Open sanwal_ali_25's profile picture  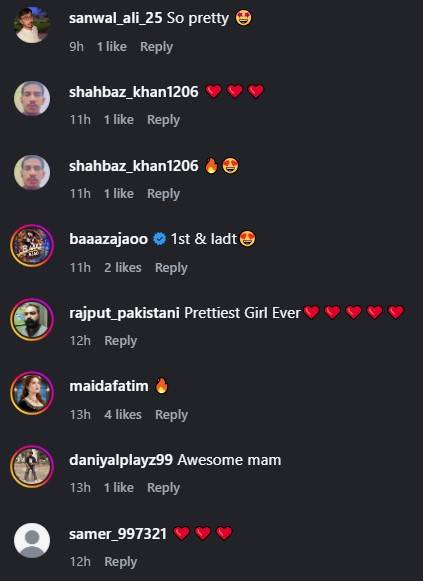click(32, 25)
